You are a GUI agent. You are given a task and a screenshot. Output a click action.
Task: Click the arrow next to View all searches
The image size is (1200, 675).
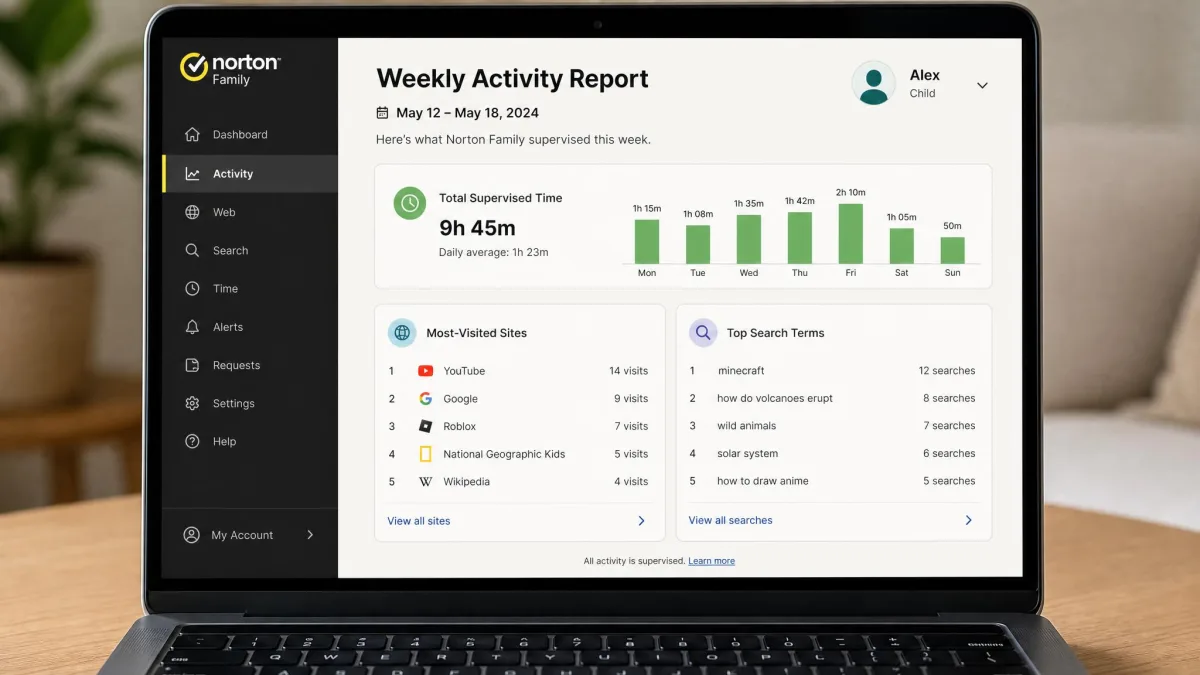968,520
